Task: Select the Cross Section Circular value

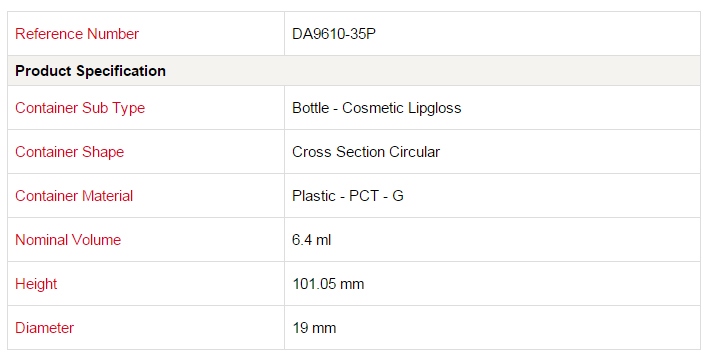Action: point(366,152)
